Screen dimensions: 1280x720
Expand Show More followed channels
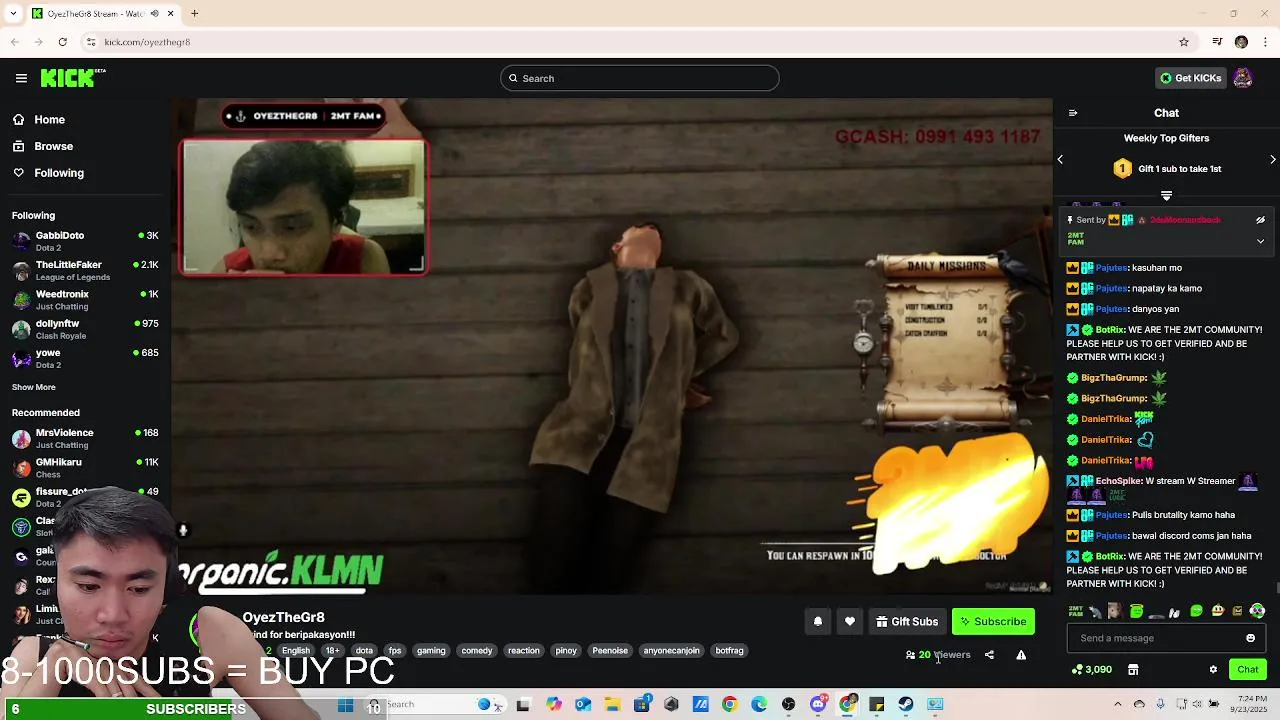click(x=34, y=387)
